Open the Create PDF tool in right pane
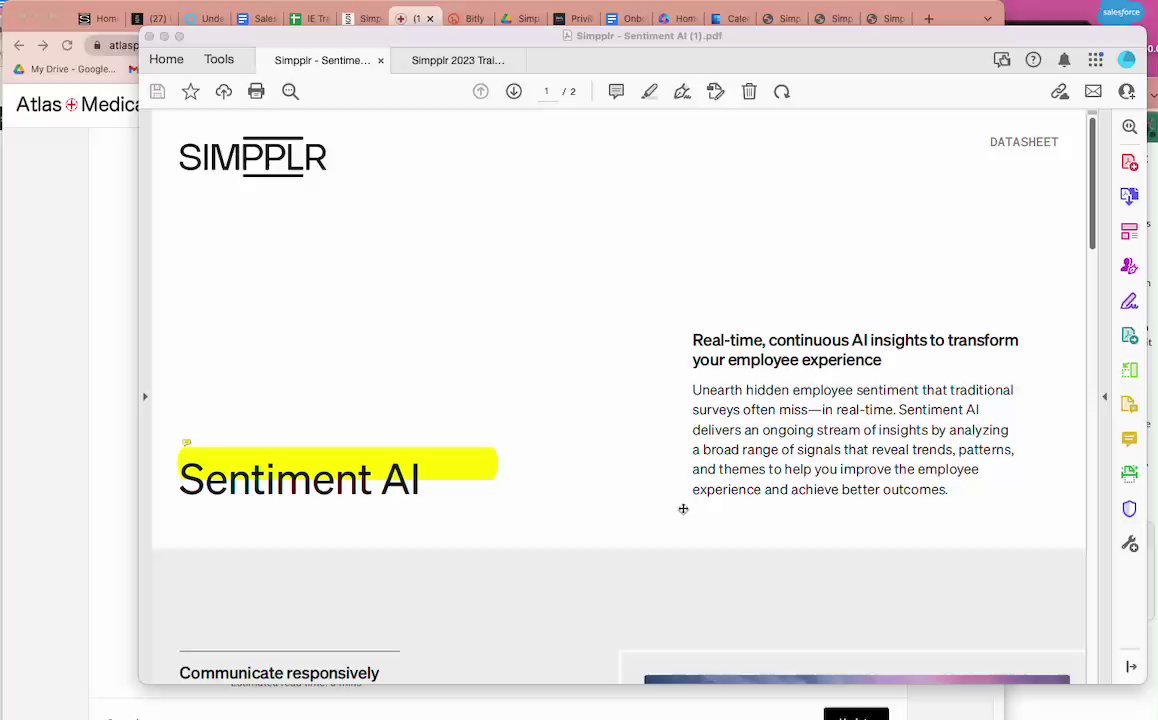The width and height of the screenshot is (1158, 720). click(x=1129, y=162)
